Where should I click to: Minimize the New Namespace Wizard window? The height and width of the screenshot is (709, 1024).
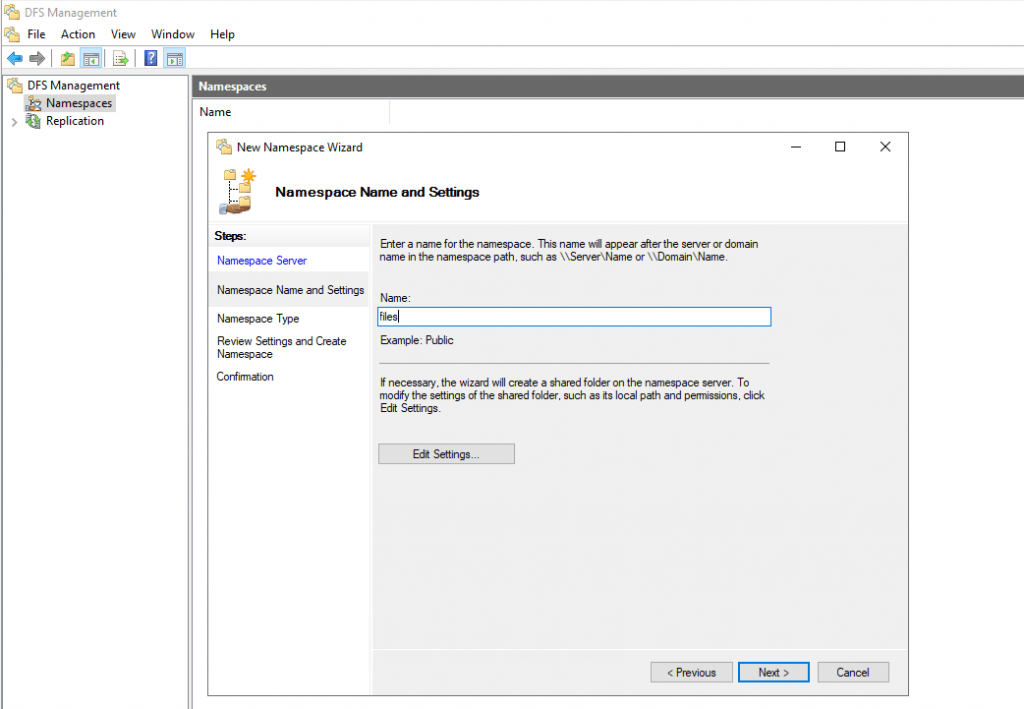(795, 147)
